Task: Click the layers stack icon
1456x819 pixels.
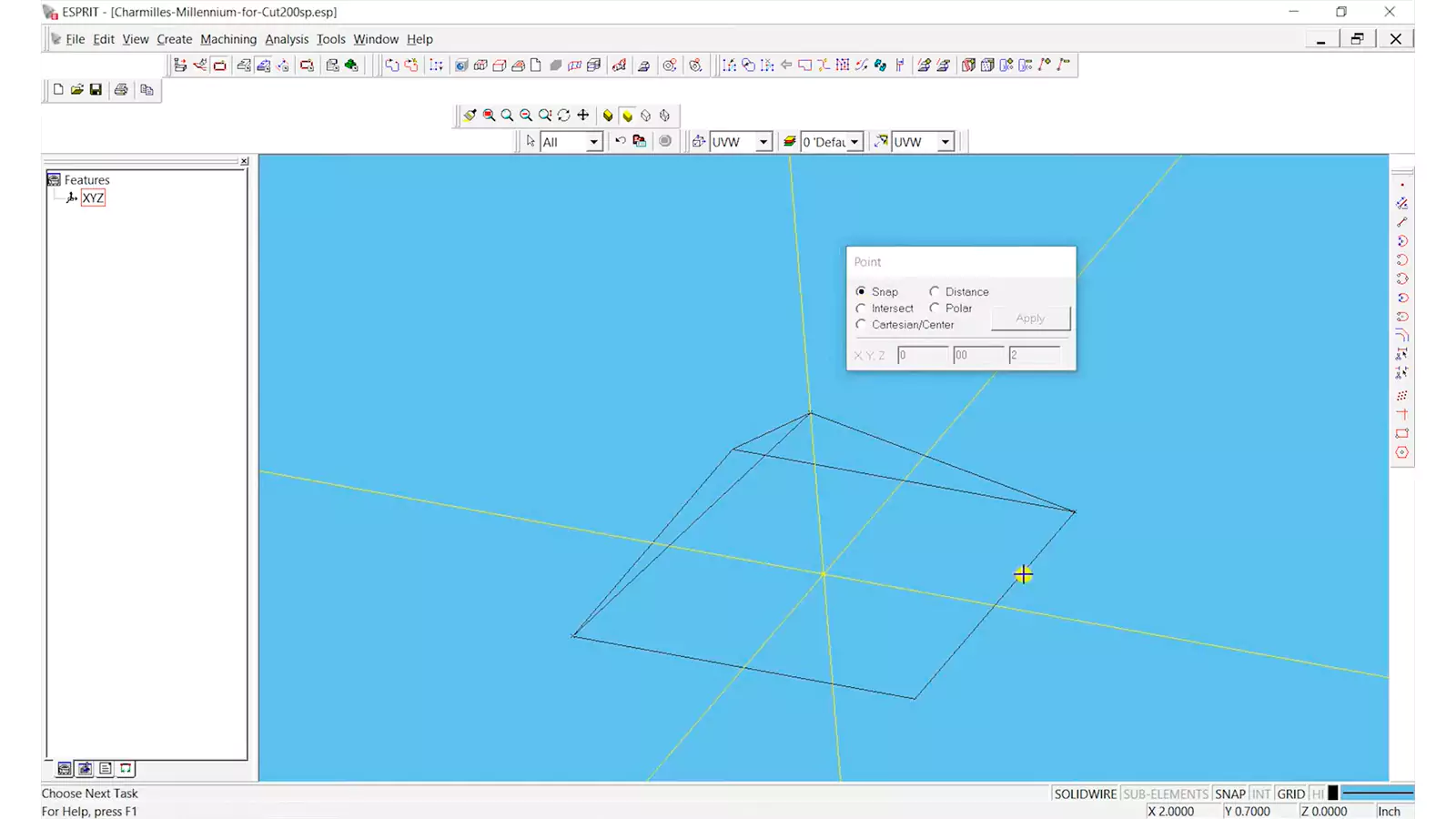Action: coord(790,141)
